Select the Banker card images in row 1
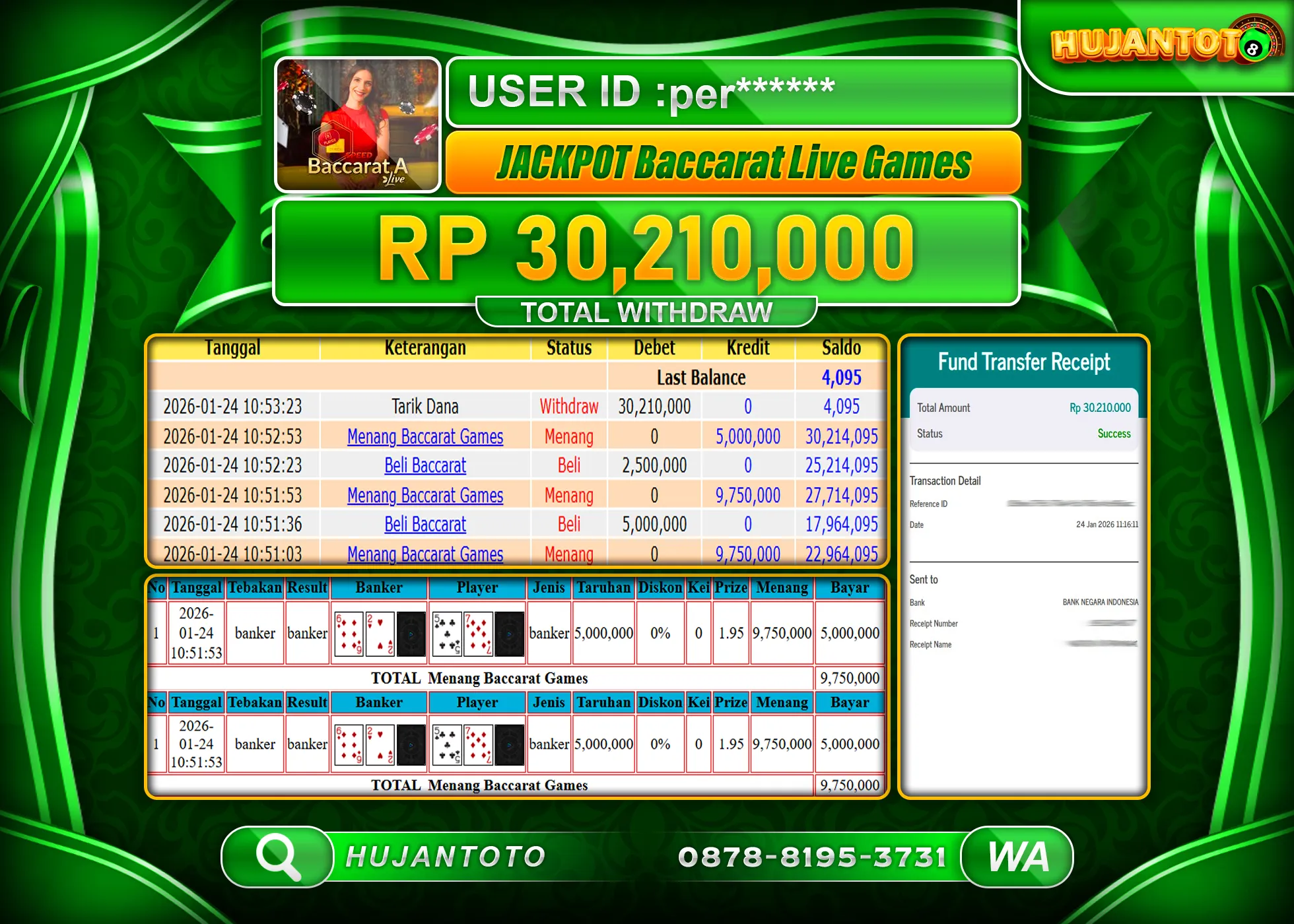This screenshot has width=1294, height=924. point(379,633)
